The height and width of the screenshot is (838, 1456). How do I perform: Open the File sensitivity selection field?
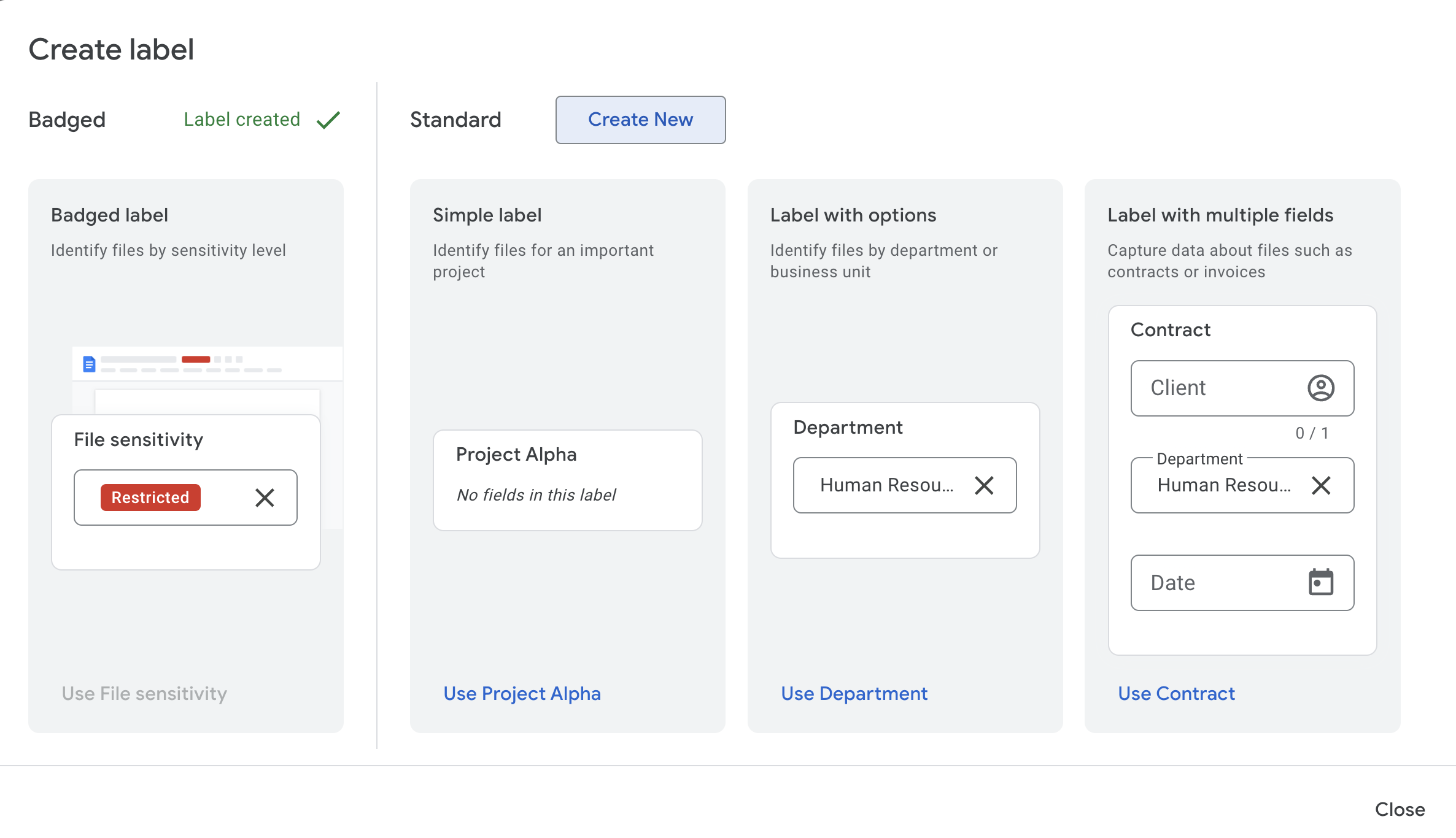coord(227,498)
